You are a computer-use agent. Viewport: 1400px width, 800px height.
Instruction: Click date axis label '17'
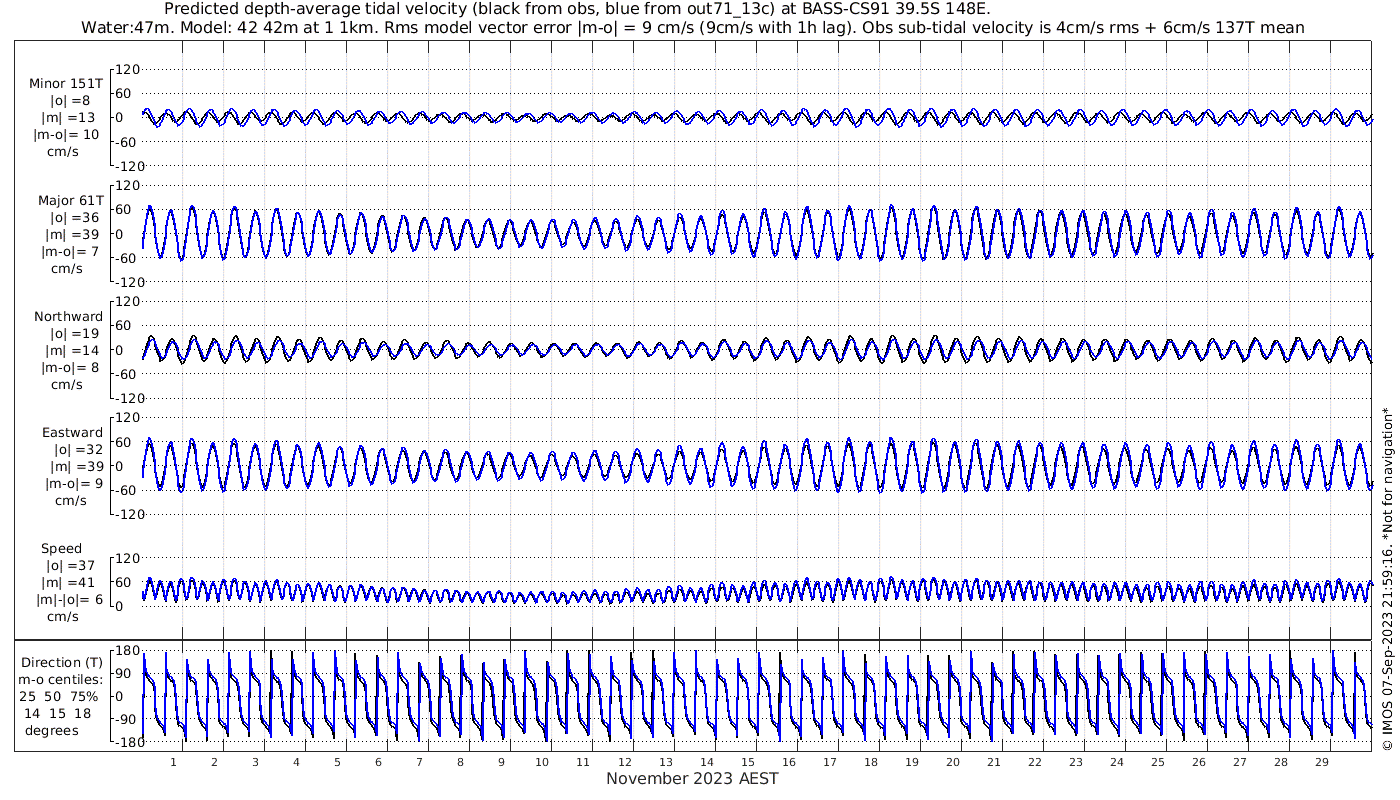click(829, 762)
